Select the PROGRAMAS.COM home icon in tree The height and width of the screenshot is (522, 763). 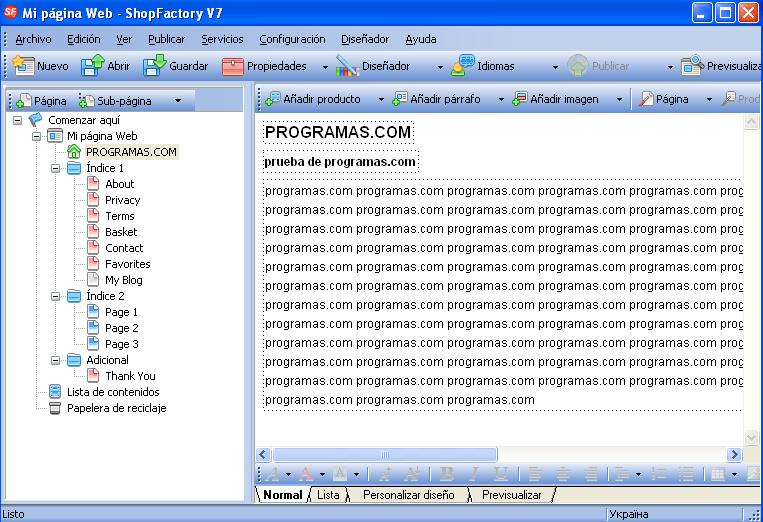tap(74, 152)
